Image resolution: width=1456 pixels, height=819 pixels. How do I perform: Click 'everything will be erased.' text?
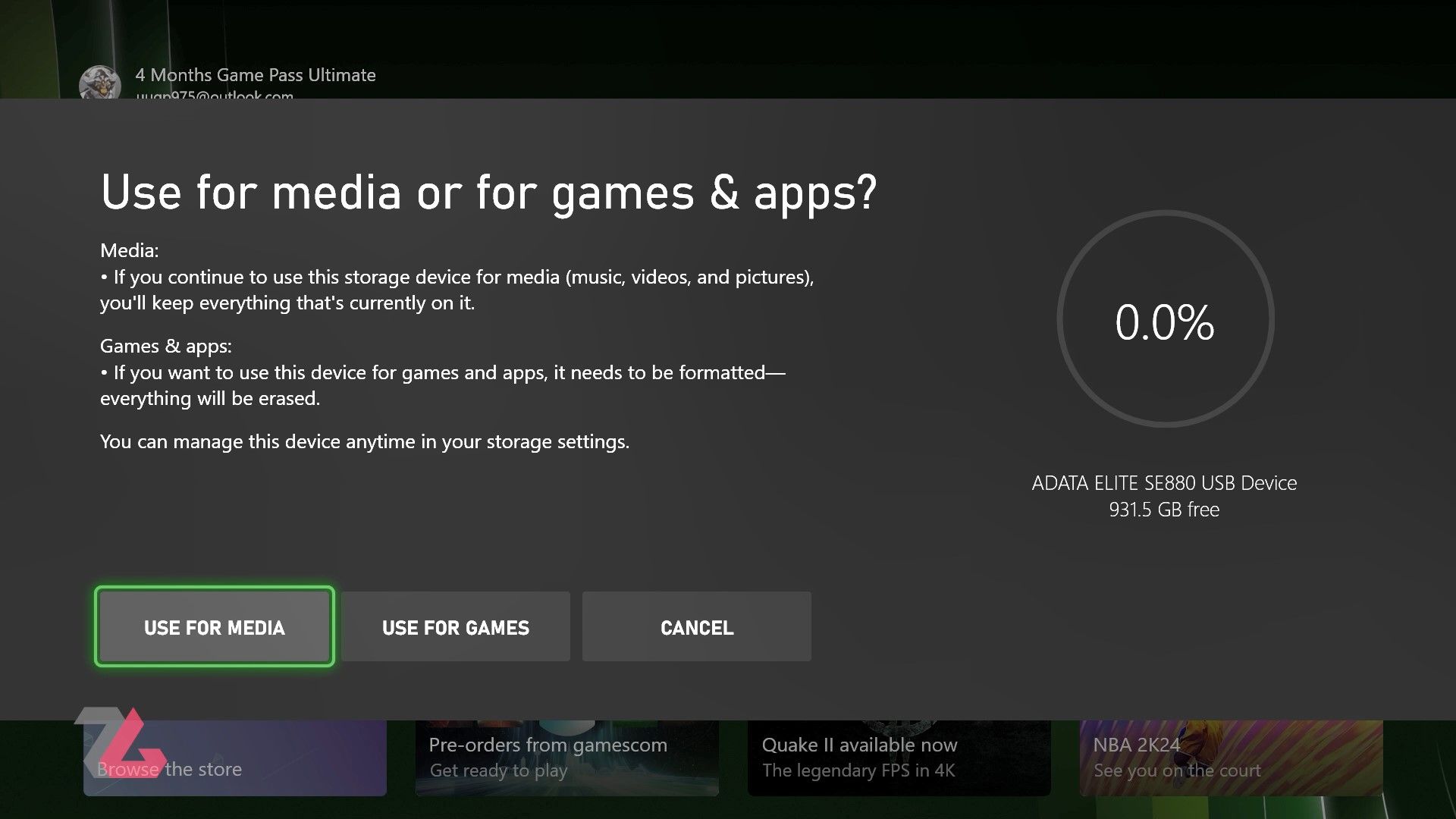click(210, 398)
